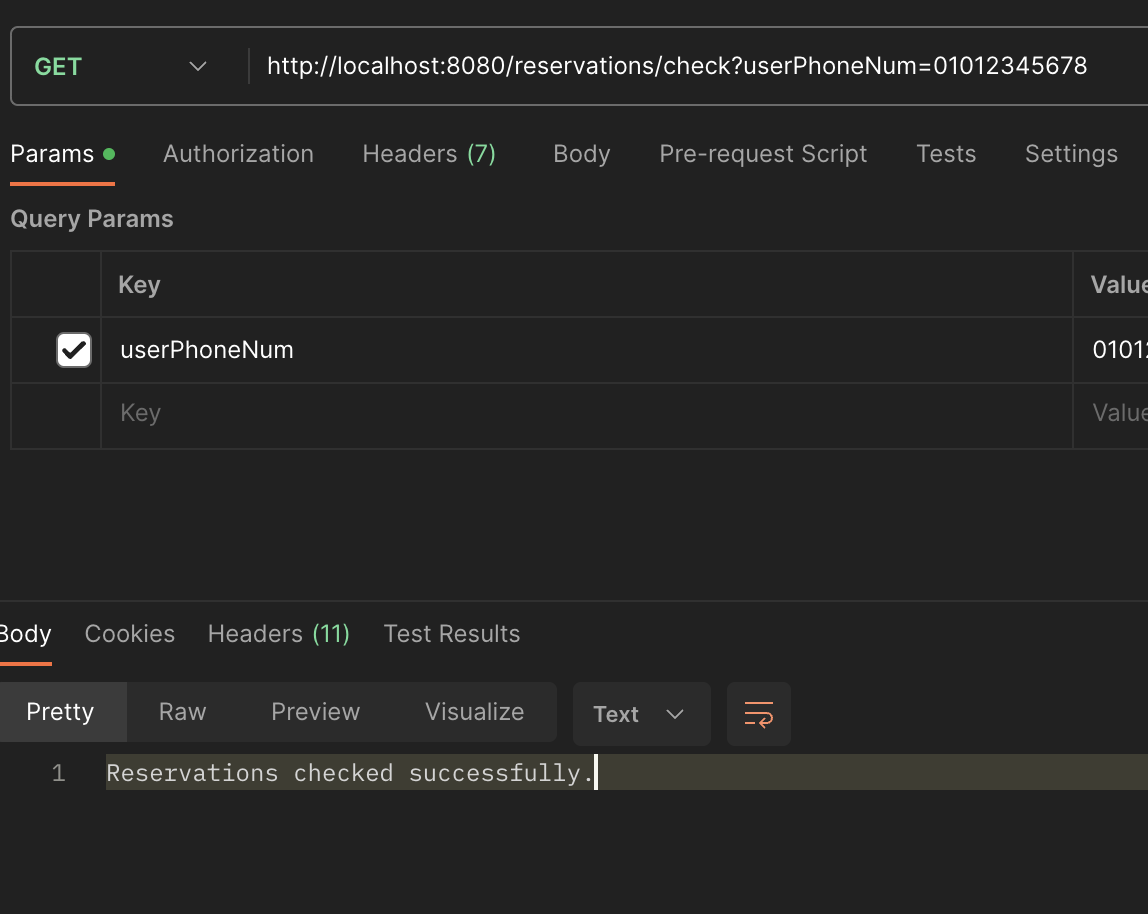Switch to the Cookies response tab

pyautogui.click(x=129, y=633)
